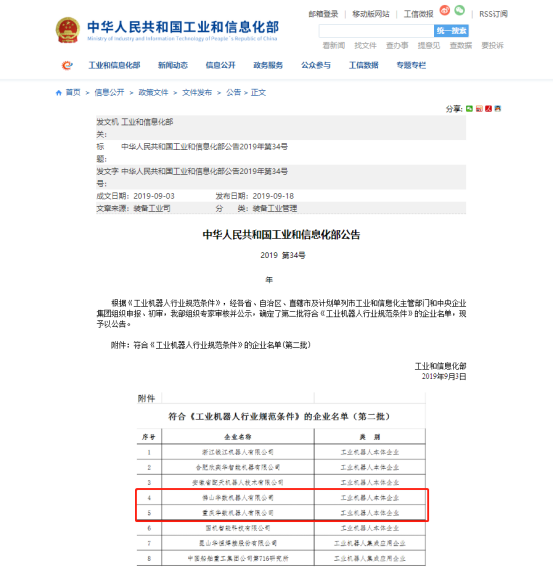Click table row 7 company 昆山华恒焊接股份有限公司
Viewport: 554px width, 572px height.
coord(238,543)
